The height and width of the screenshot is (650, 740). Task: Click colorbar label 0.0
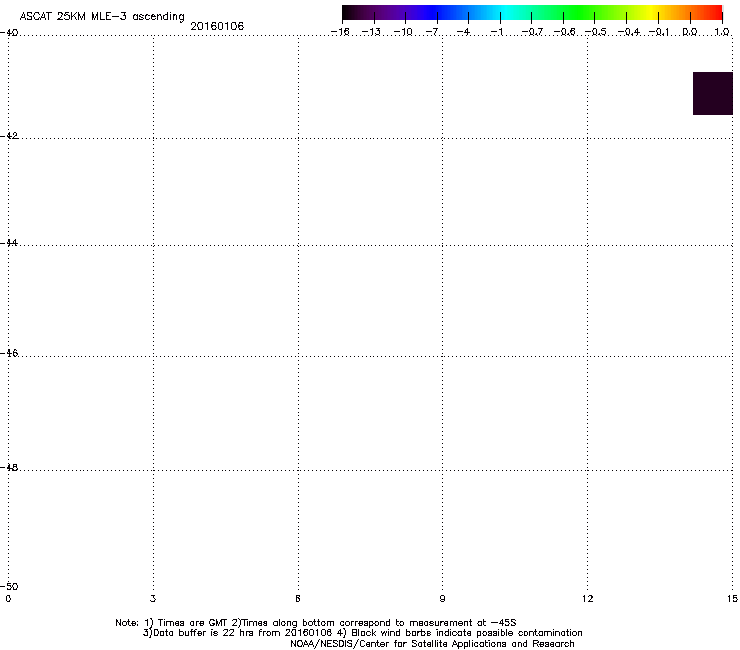coord(690,32)
